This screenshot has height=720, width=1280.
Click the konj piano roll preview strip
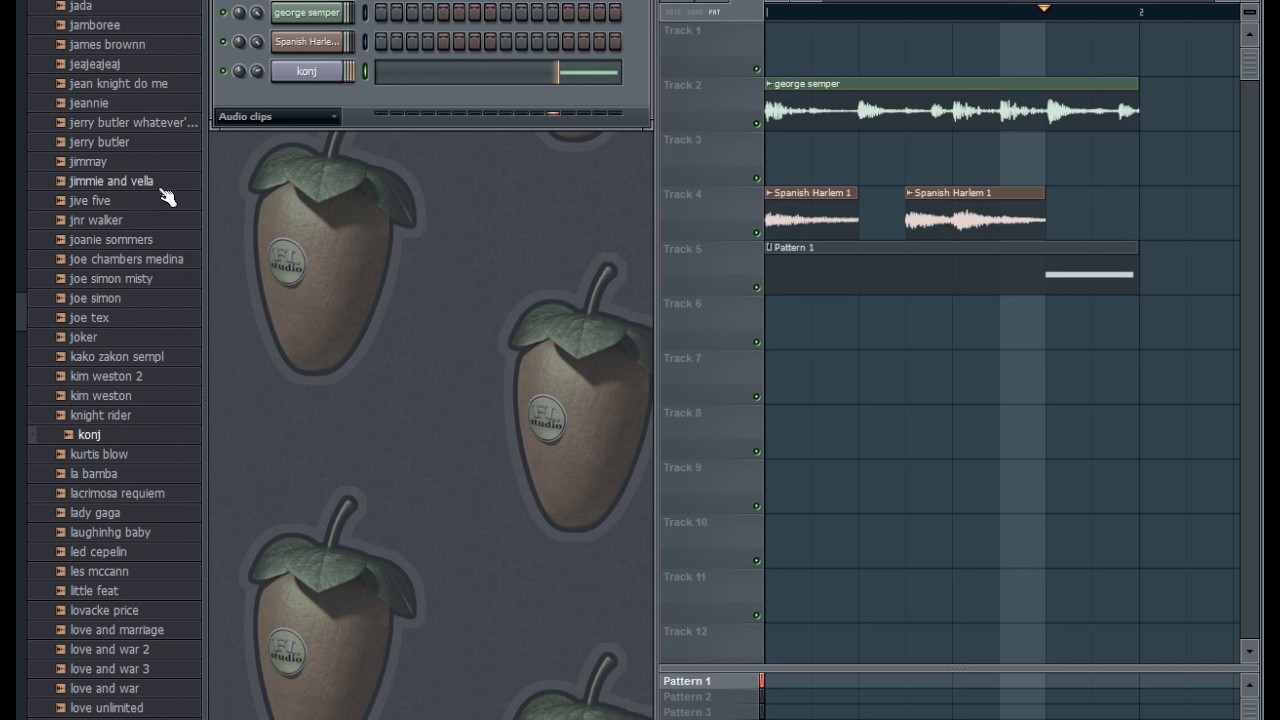coord(498,72)
